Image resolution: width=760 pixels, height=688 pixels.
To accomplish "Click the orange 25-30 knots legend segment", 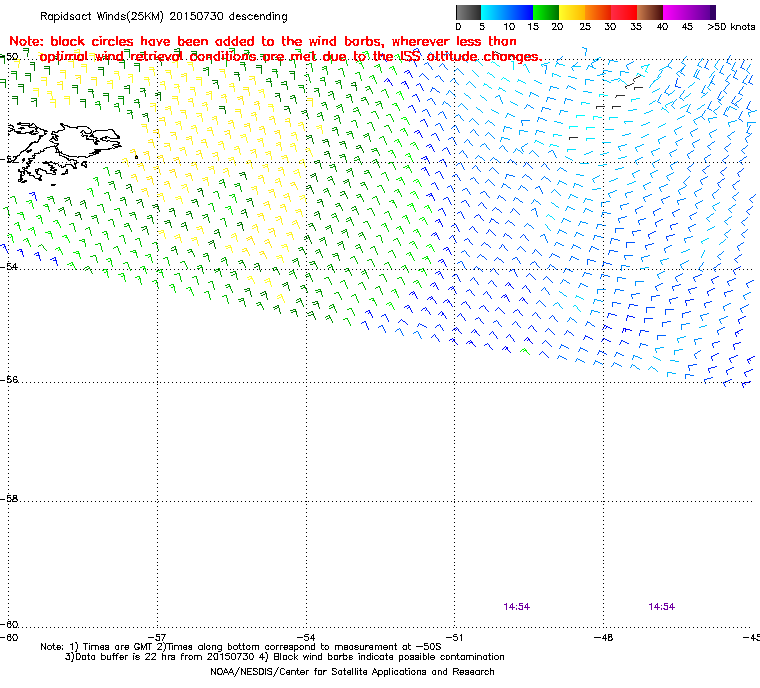I will (x=598, y=12).
